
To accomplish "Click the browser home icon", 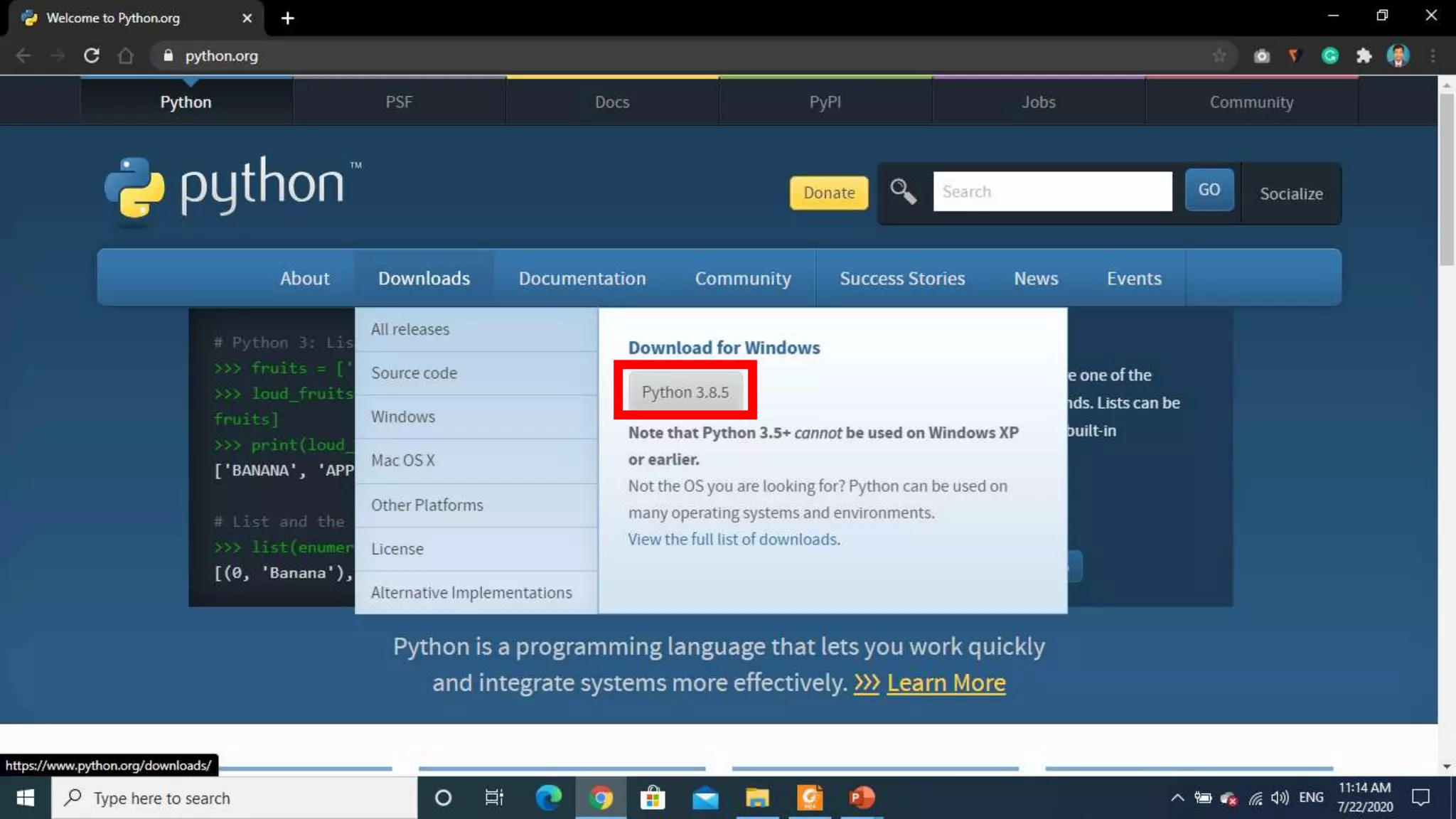I will (126, 55).
